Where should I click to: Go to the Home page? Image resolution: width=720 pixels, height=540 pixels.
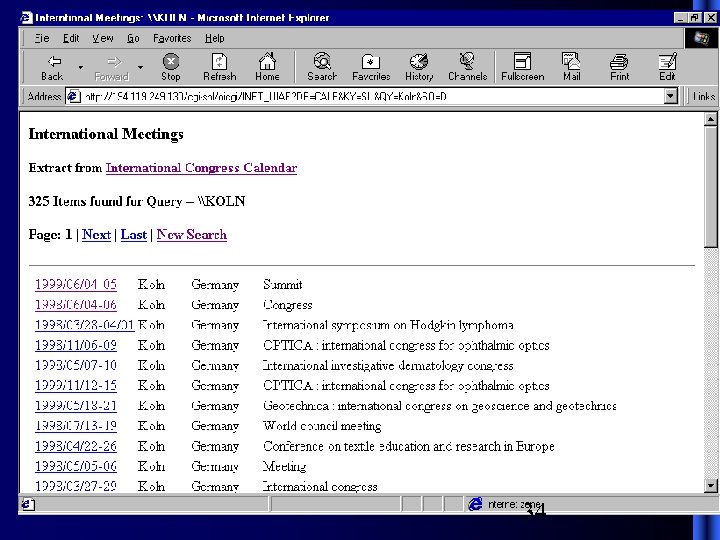click(267, 67)
